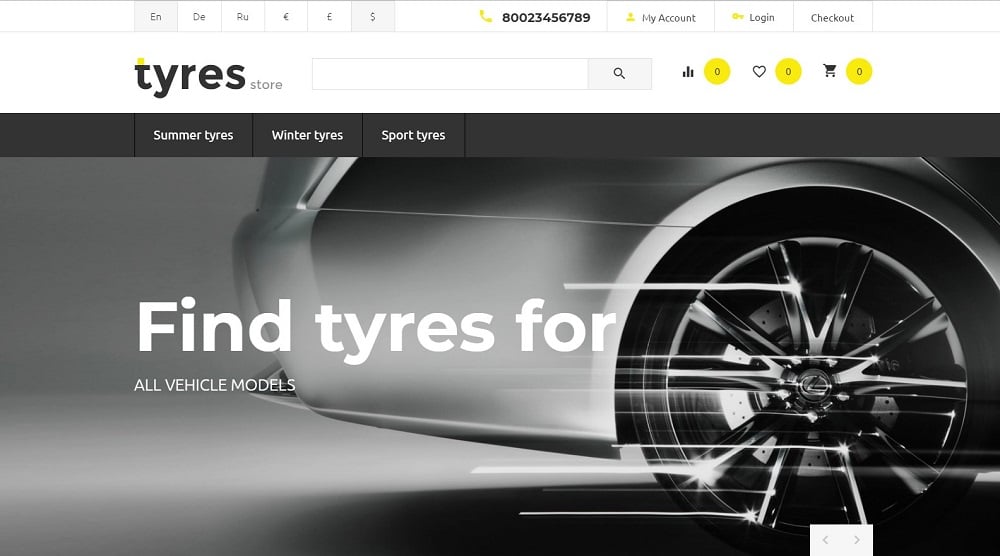1000x556 pixels.
Task: Open My Account link
Action: tap(661, 18)
